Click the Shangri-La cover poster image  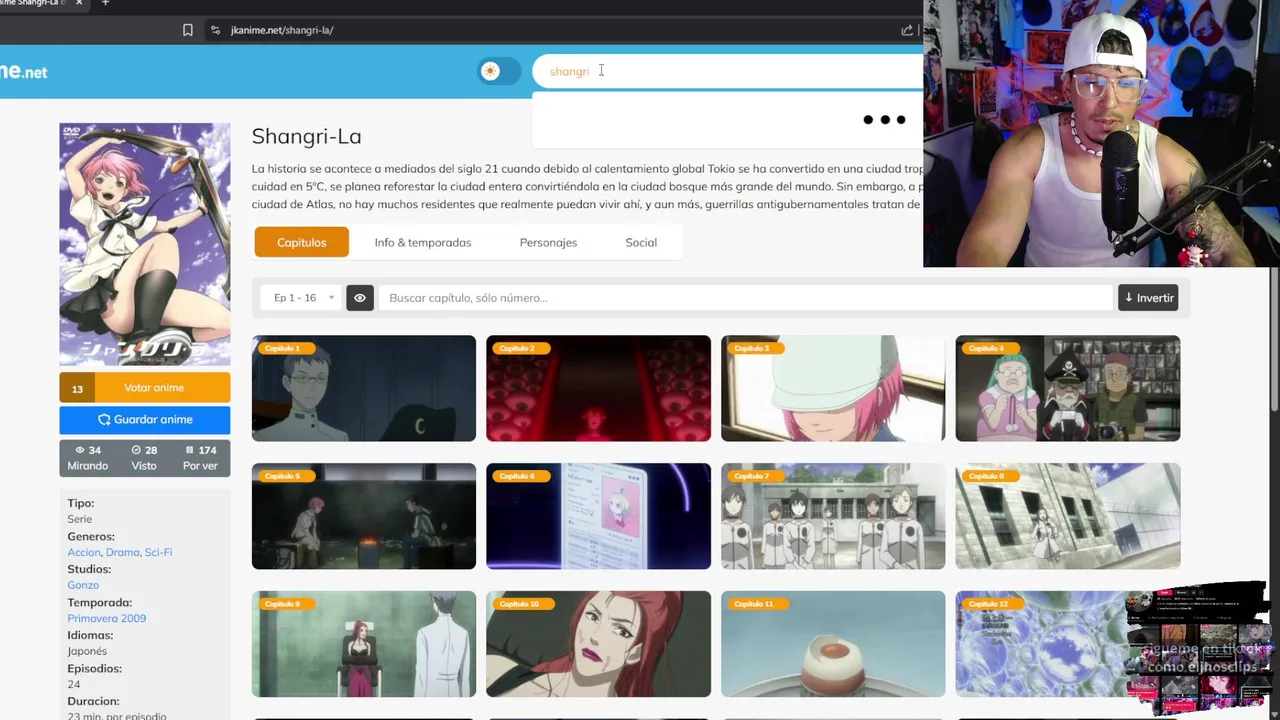click(x=144, y=244)
